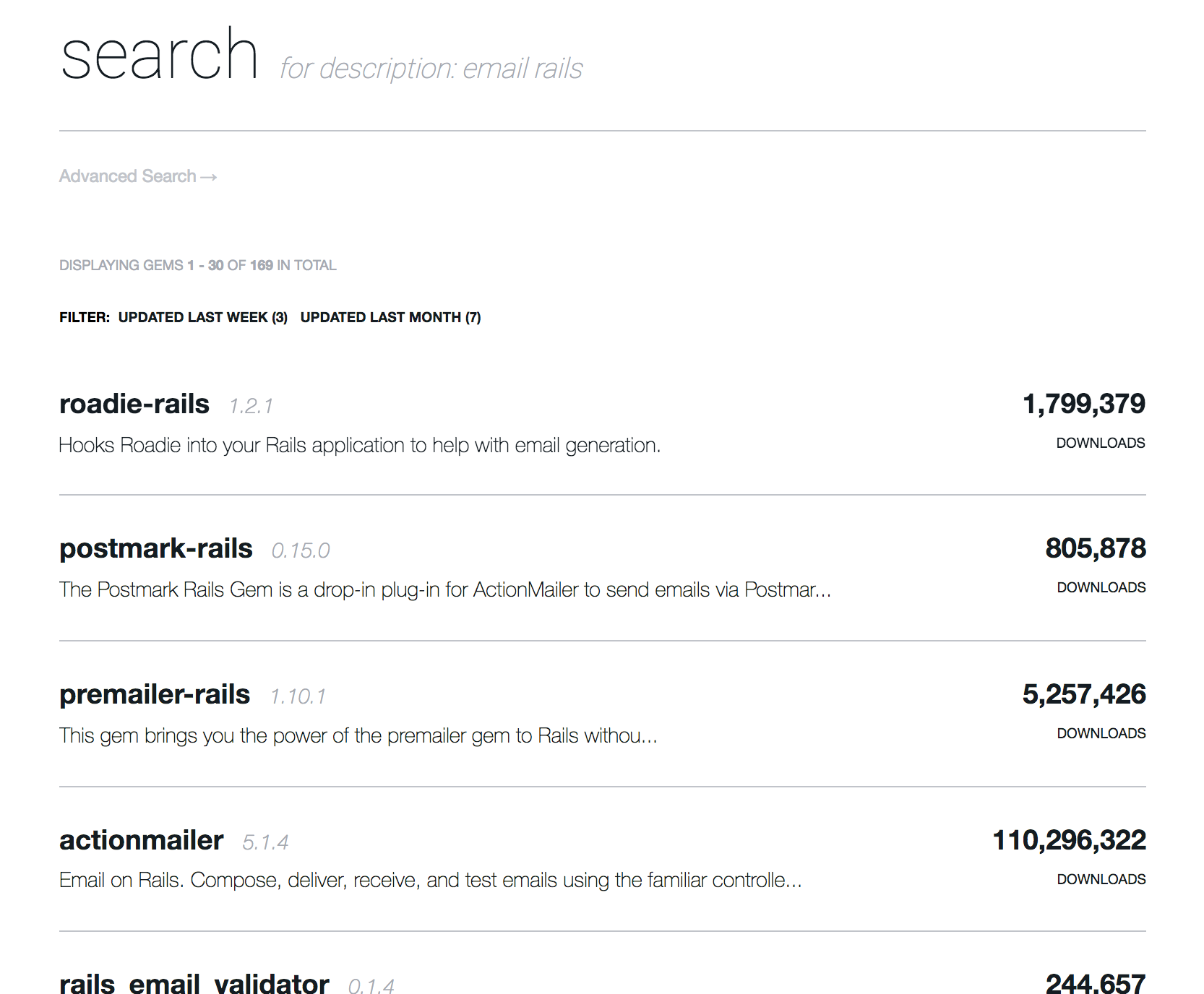The height and width of the screenshot is (994, 1204).
Task: Open the actionmailer gem result
Action: (142, 841)
